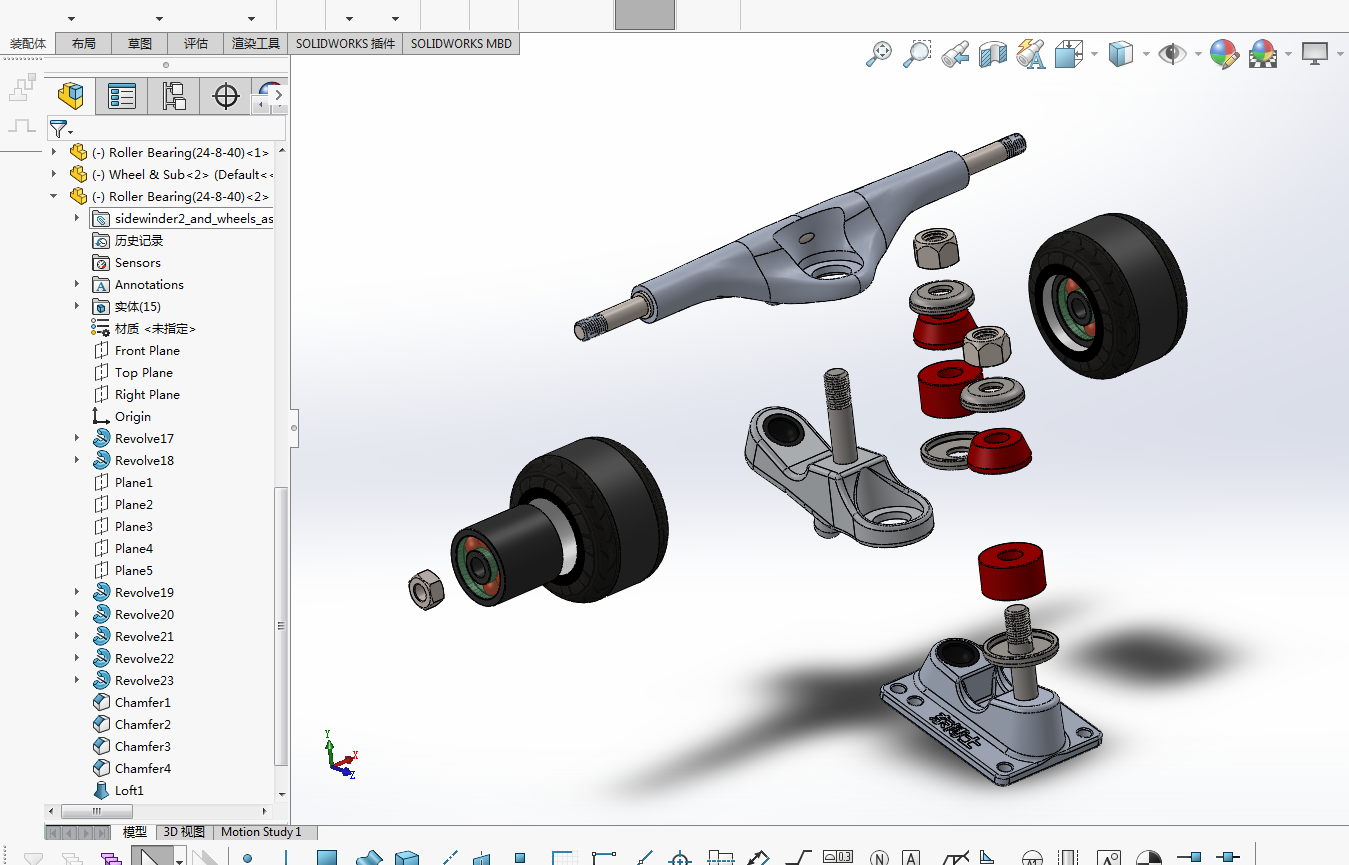Expand the Revolve17 feature
Image resolution: width=1349 pixels, height=865 pixels.
(77, 439)
